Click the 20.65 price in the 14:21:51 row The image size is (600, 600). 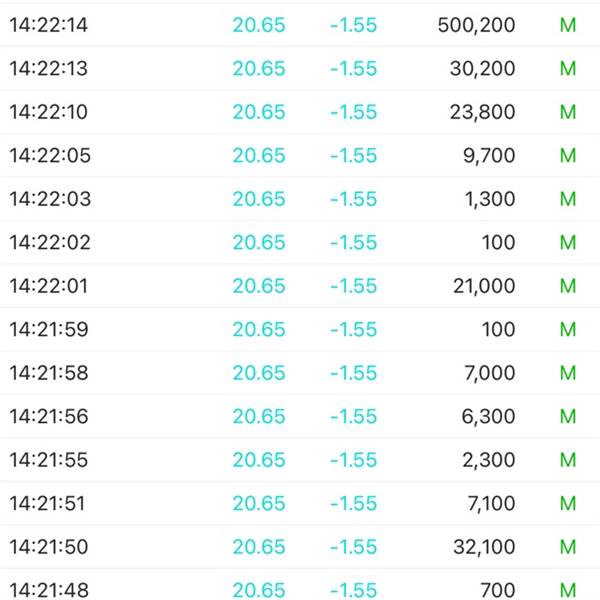click(259, 503)
